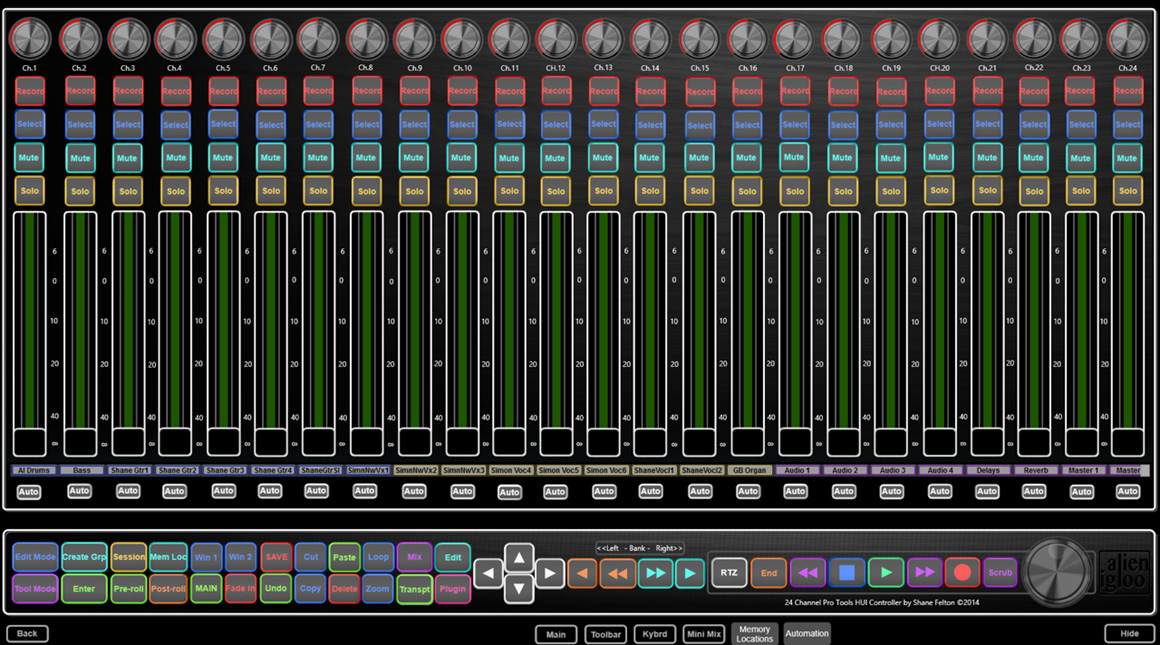Open the Memory Locations tab
Screen dimensions: 1160x645
(x=755, y=634)
